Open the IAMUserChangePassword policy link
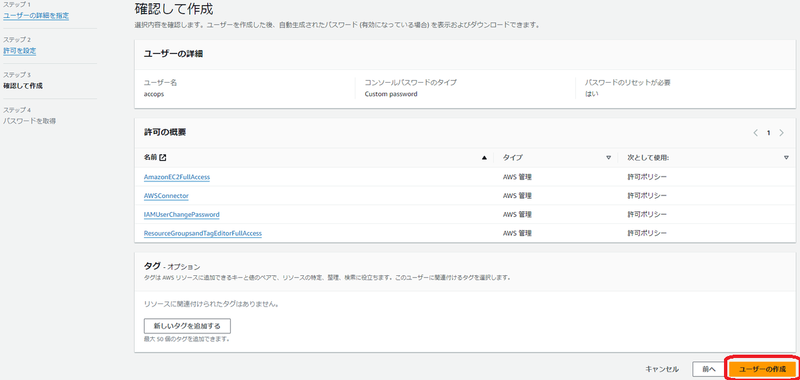 point(182,215)
